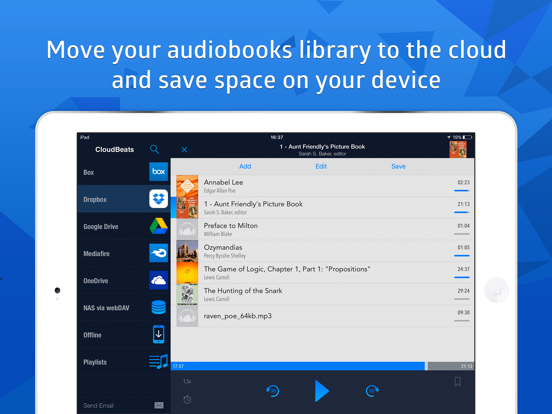Click the Annabel Lee cover artwork
This screenshot has height=414, width=552.
[187, 186]
